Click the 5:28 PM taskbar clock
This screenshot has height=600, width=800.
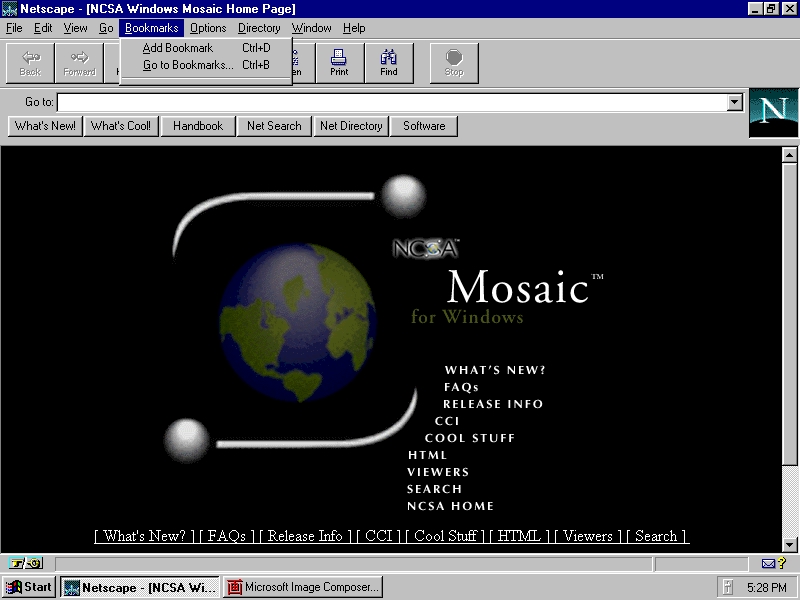[x=767, y=588]
